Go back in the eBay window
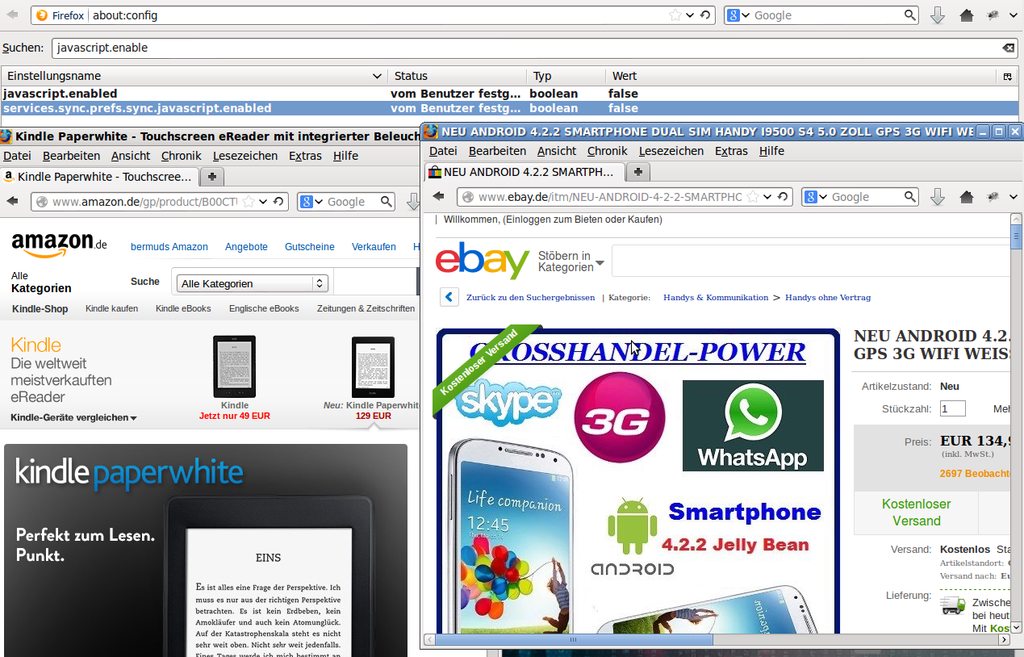The width and height of the screenshot is (1024, 657). (438, 197)
